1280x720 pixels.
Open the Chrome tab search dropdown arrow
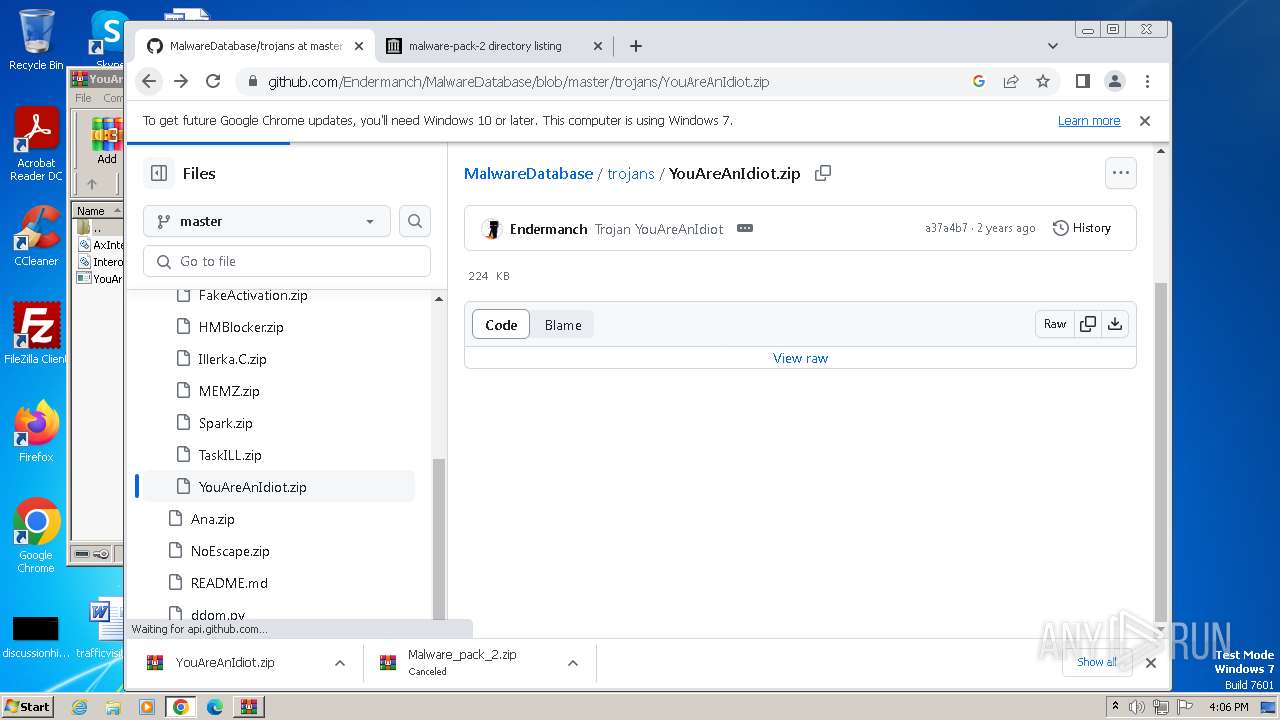coord(1053,46)
